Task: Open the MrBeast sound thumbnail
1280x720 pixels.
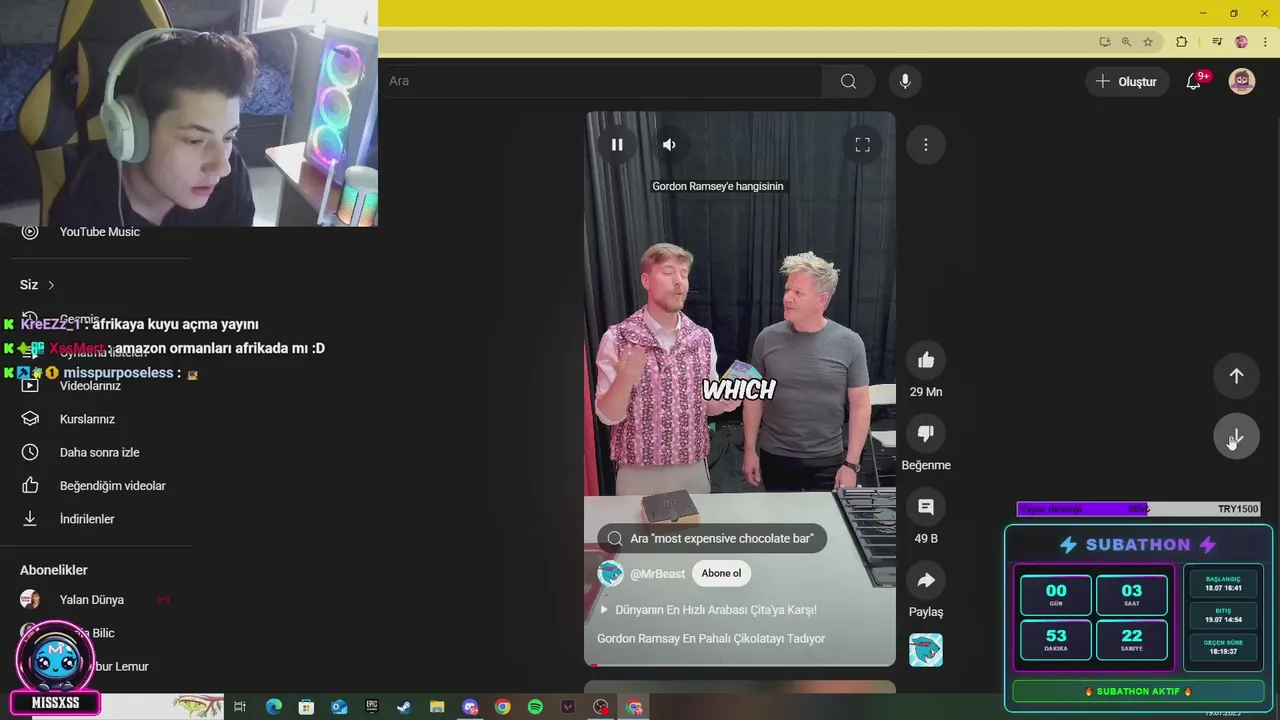Action: pyautogui.click(x=926, y=650)
